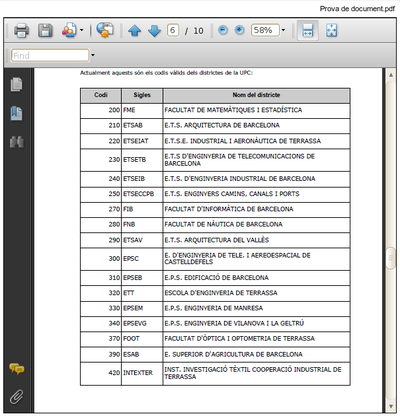
Task: Click the INTEXTER table cell
Action: [x=142, y=373]
